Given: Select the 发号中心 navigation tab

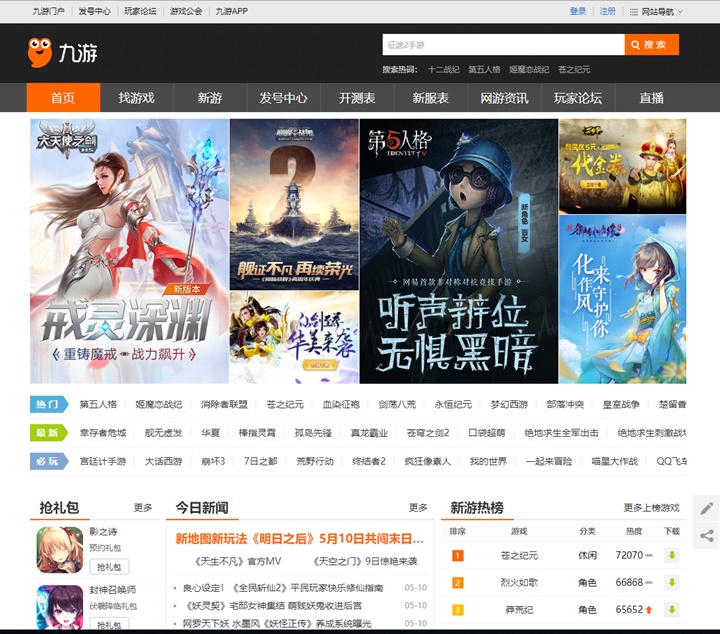Looking at the screenshot, I should coord(283,97).
